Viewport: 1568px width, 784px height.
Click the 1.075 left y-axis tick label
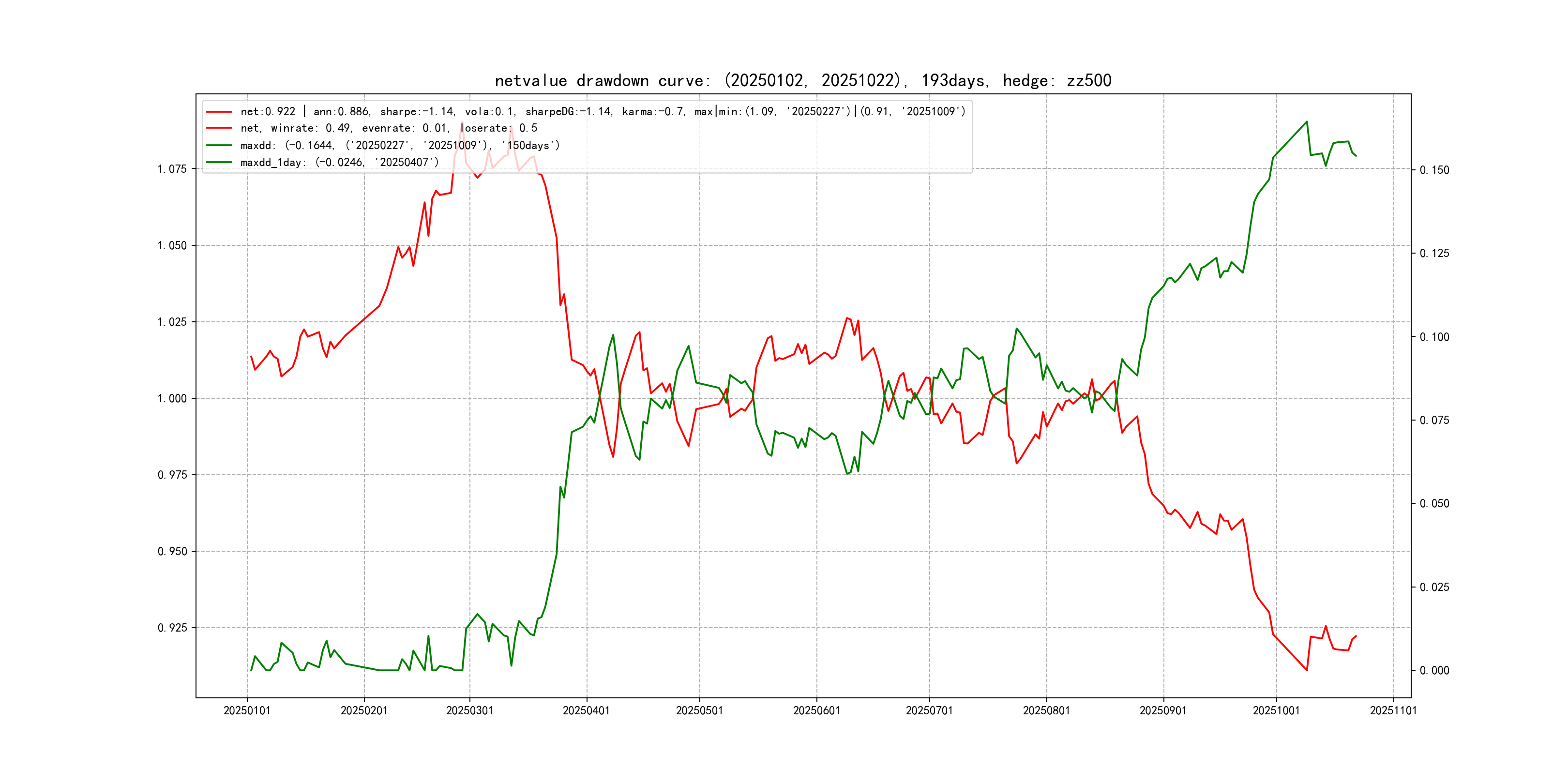pyautogui.click(x=172, y=169)
